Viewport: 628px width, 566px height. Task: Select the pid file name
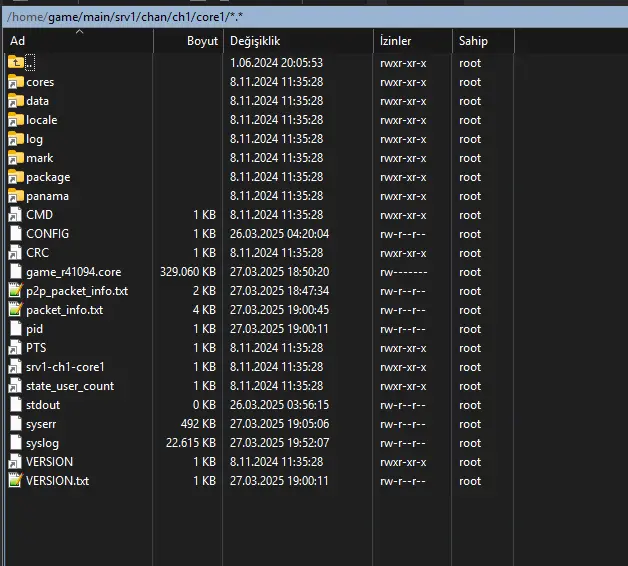34,329
